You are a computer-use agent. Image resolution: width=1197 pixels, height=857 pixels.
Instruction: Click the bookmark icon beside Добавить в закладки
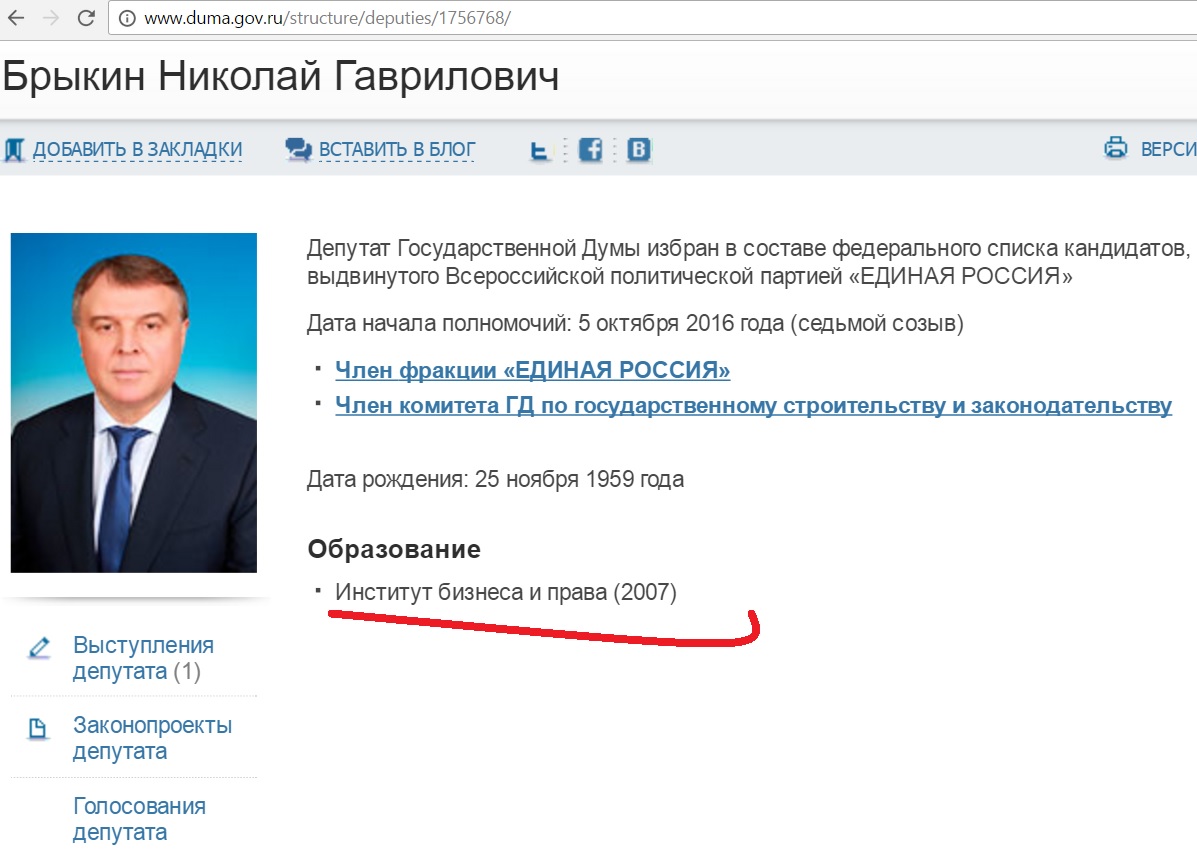tap(14, 150)
